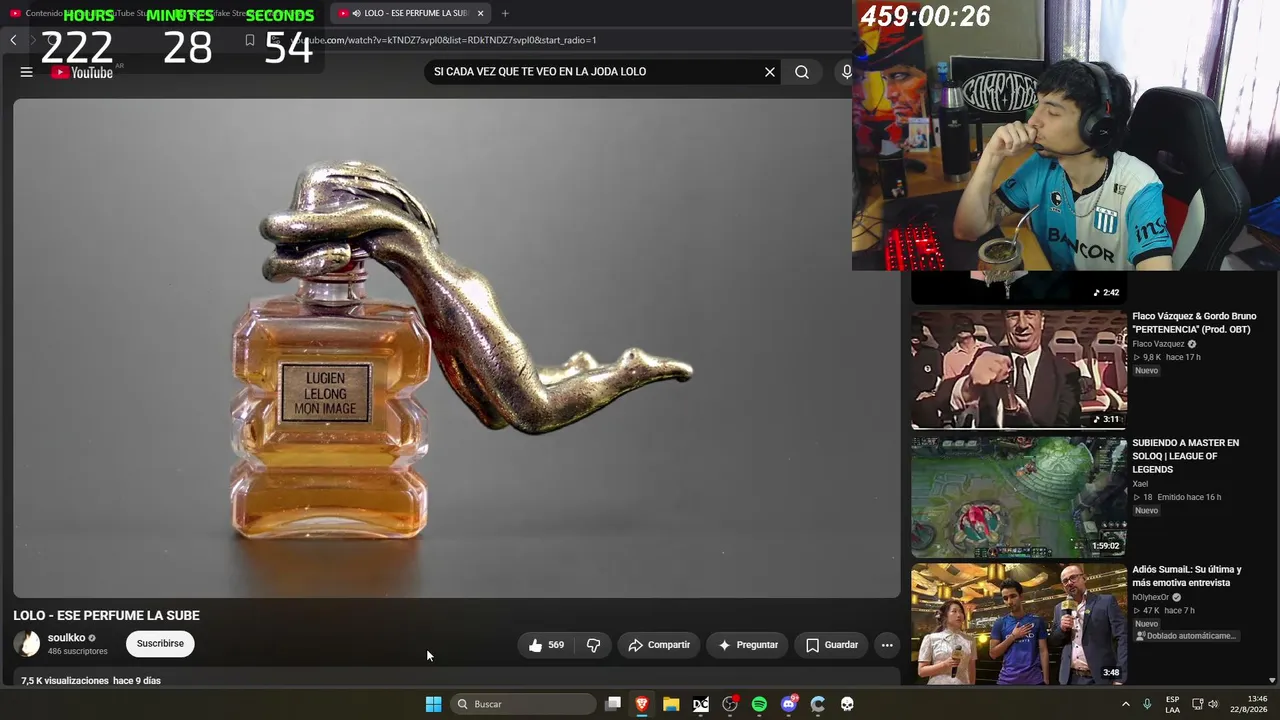Screen dimensions: 1280x720
Task: Go back in the browser
Action: (x=13, y=40)
